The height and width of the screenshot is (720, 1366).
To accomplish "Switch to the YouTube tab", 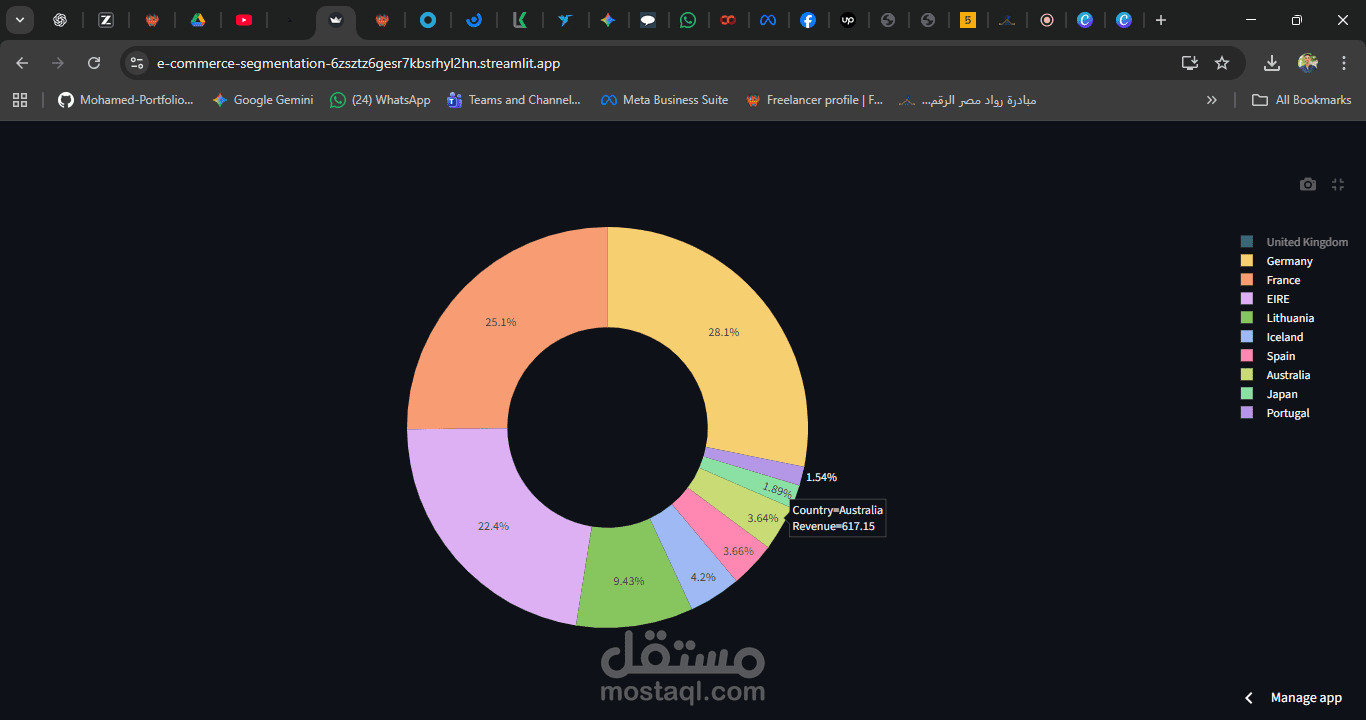I will pos(244,20).
